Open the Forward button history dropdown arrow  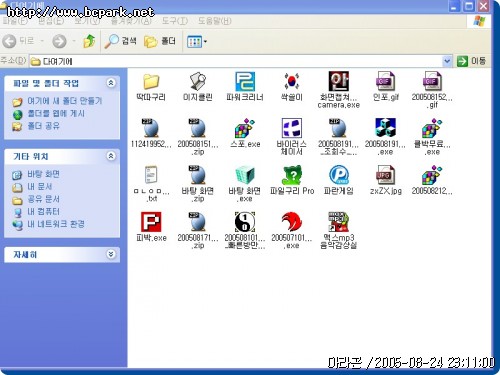(x=74, y=41)
